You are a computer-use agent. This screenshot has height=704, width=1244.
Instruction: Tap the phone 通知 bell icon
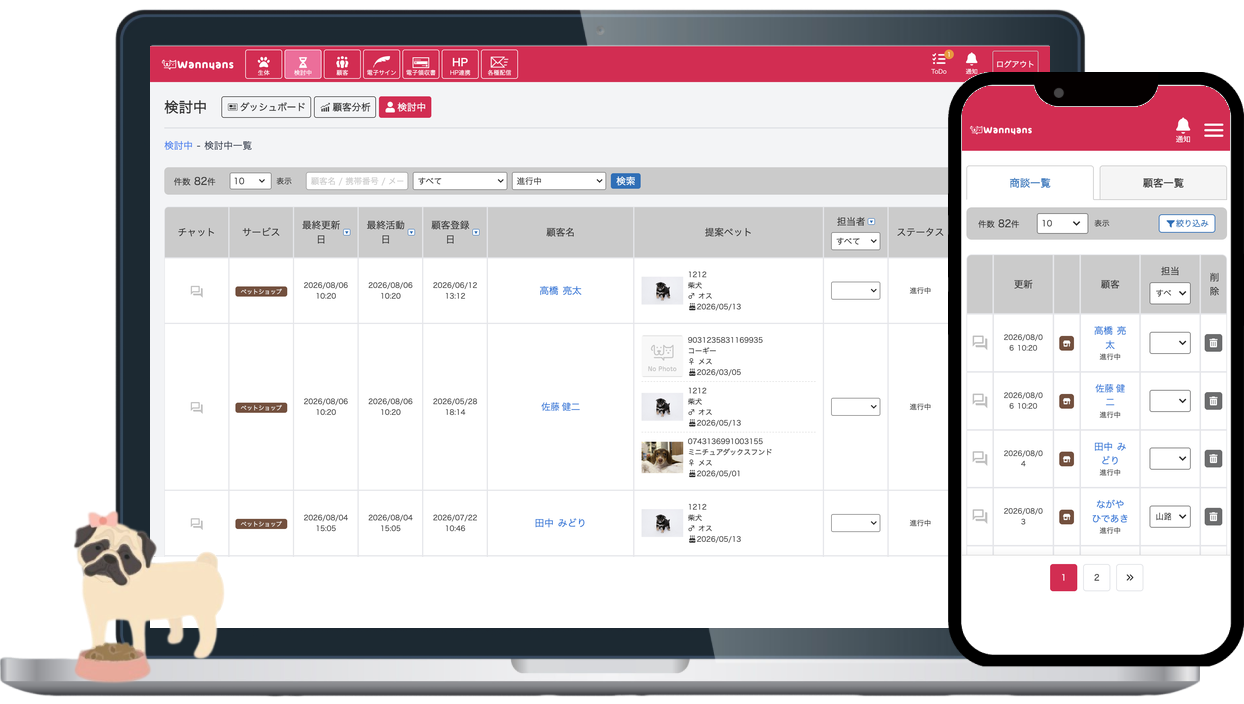tap(1183, 129)
